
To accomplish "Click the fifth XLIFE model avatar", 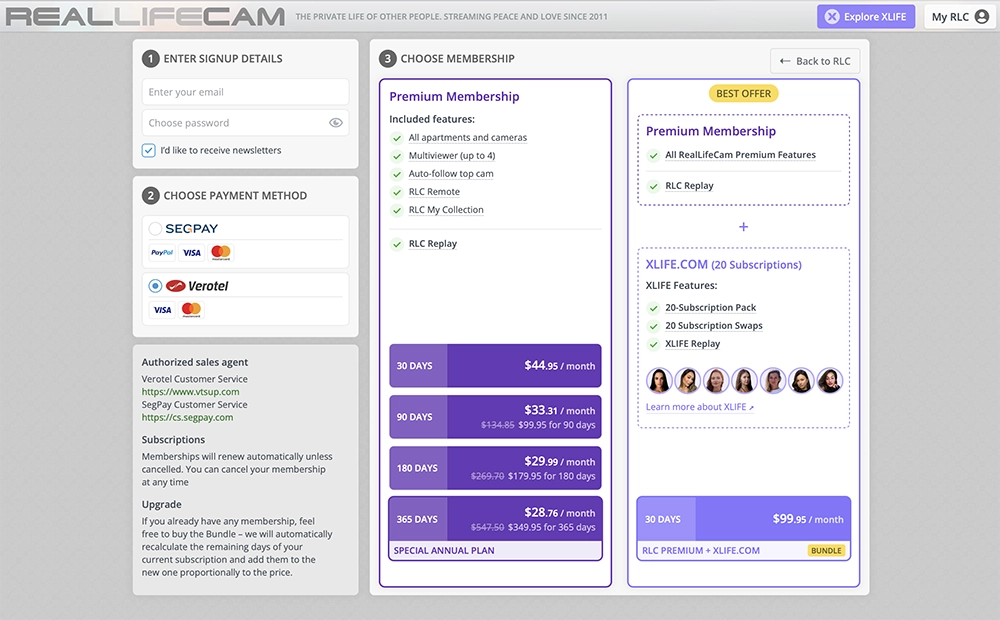I will click(x=772, y=381).
